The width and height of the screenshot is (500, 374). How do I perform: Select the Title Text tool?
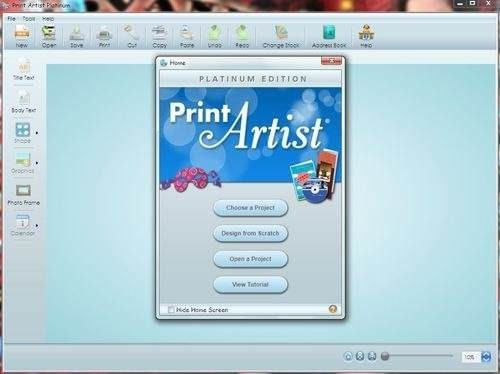[23, 69]
